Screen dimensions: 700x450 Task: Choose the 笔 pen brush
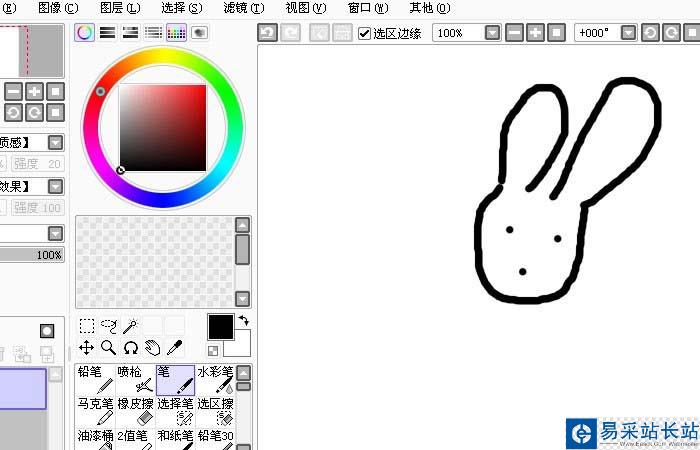pyautogui.click(x=175, y=380)
